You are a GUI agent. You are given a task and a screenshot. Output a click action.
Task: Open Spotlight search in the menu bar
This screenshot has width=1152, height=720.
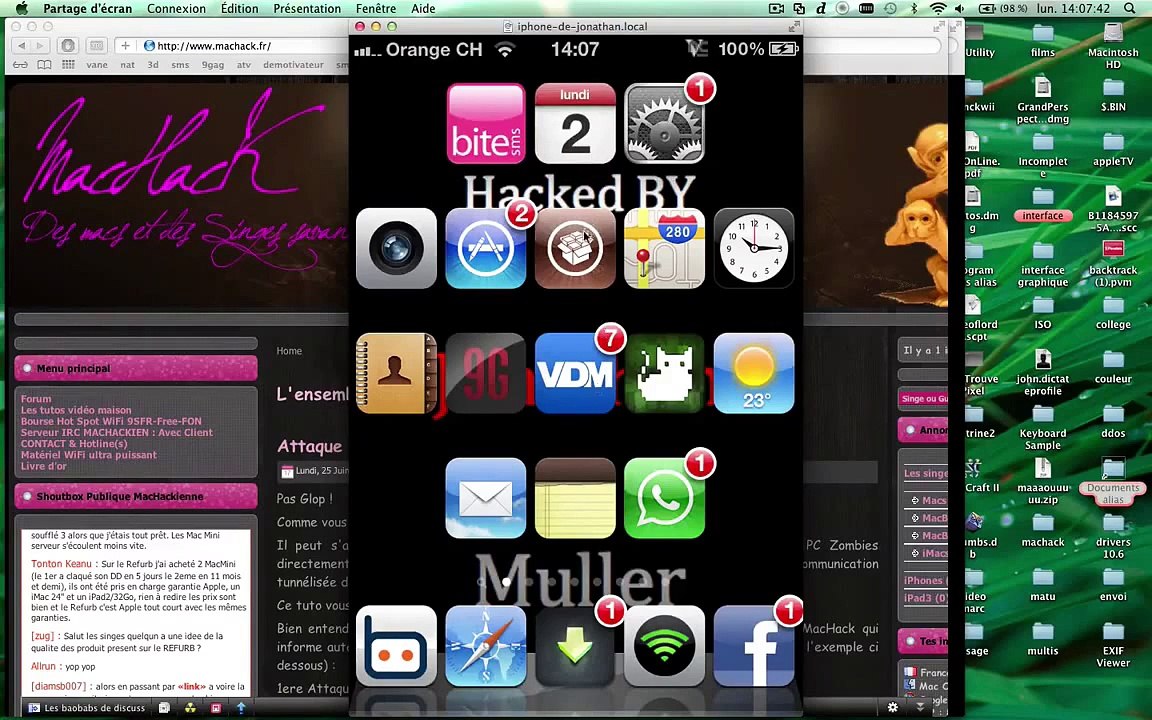click(1129, 8)
